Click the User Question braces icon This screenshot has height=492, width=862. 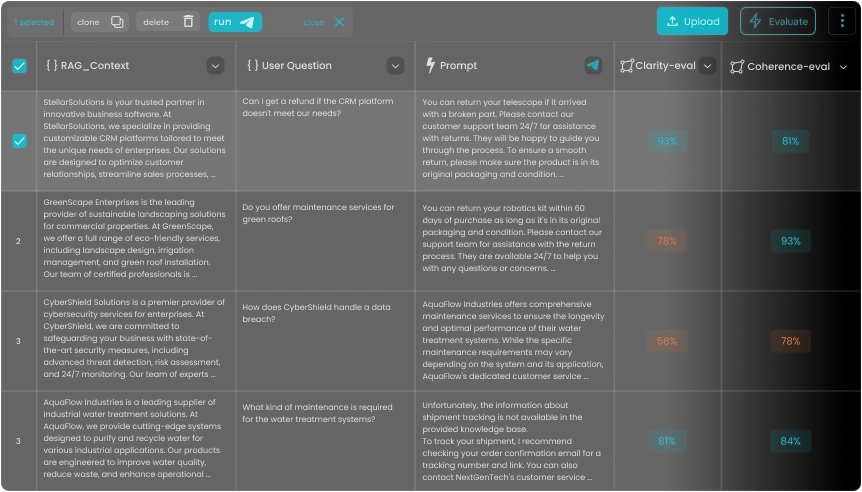(x=253, y=65)
